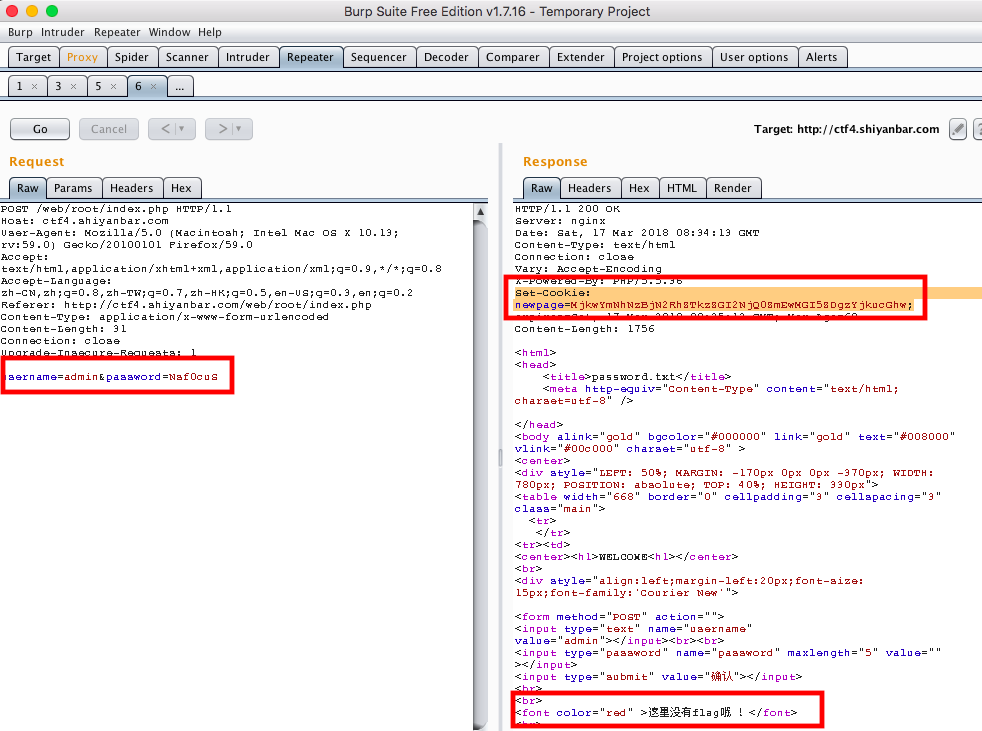The width and height of the screenshot is (982, 731).
Task: Switch to the Target tool tab
Action: (33, 57)
